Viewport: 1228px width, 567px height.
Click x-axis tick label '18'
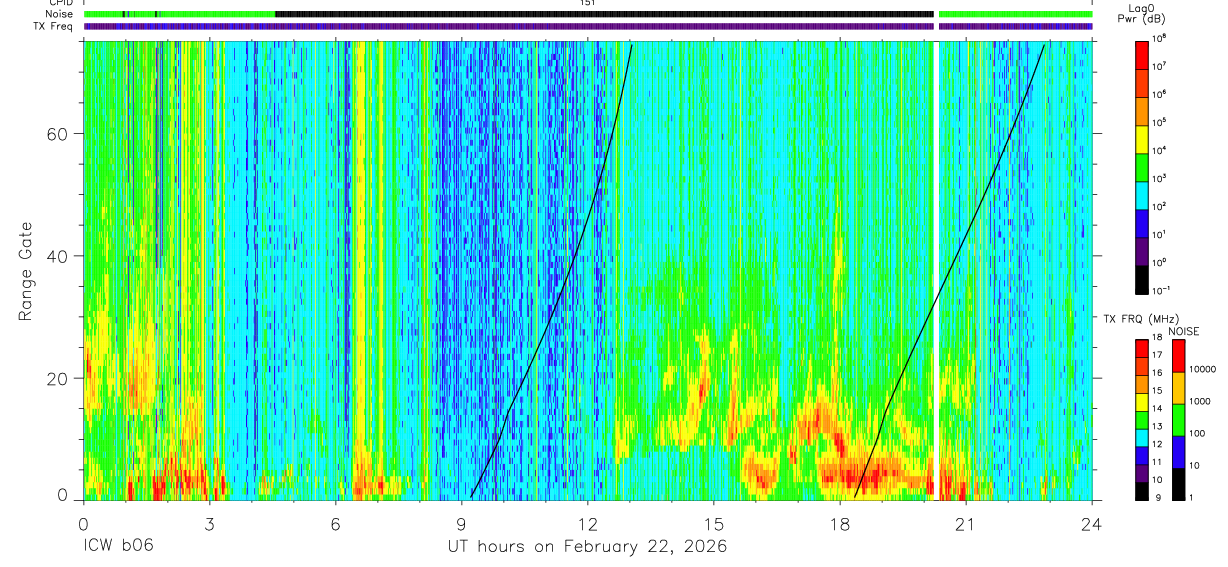click(x=840, y=523)
